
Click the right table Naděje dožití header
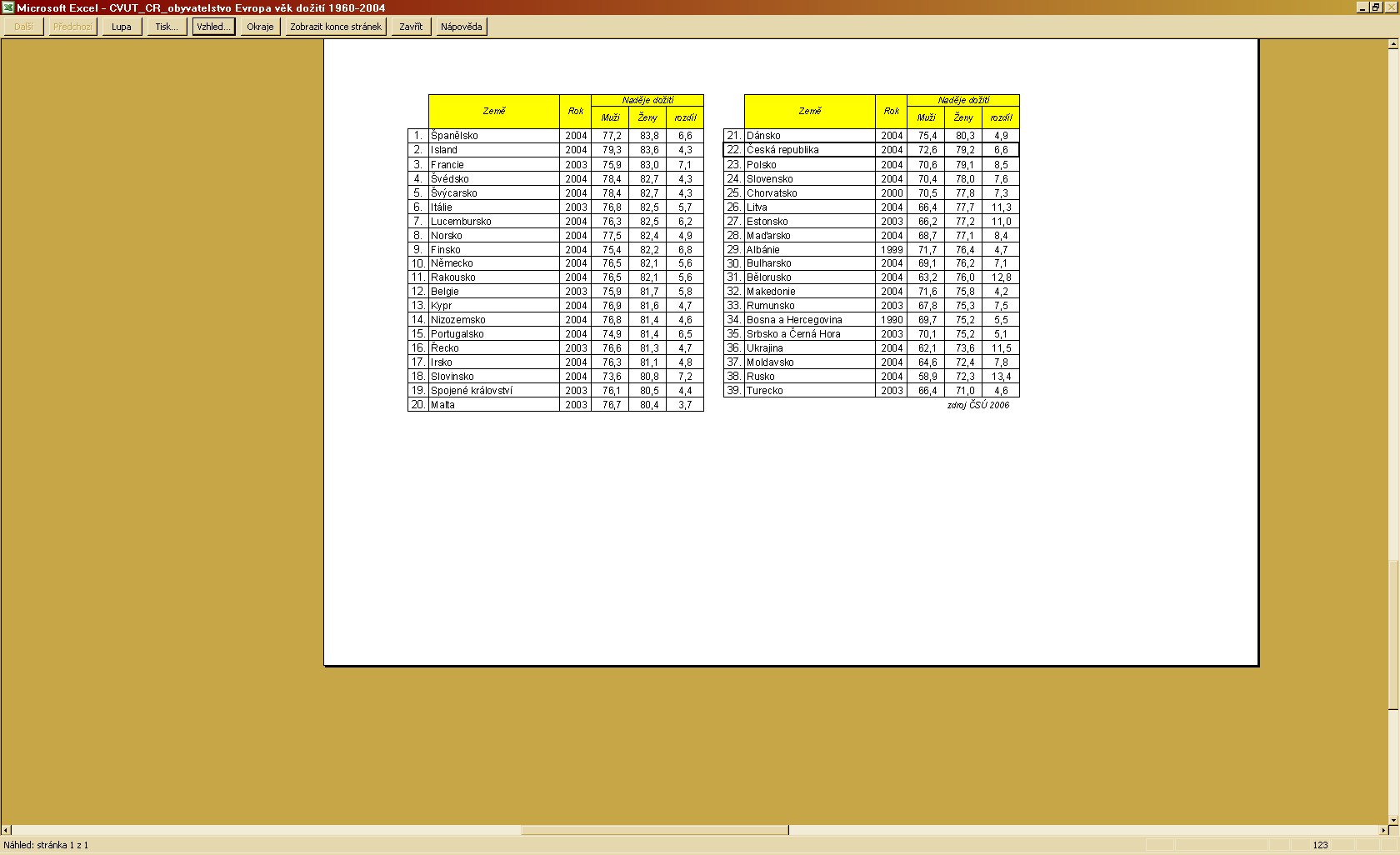coord(963,100)
